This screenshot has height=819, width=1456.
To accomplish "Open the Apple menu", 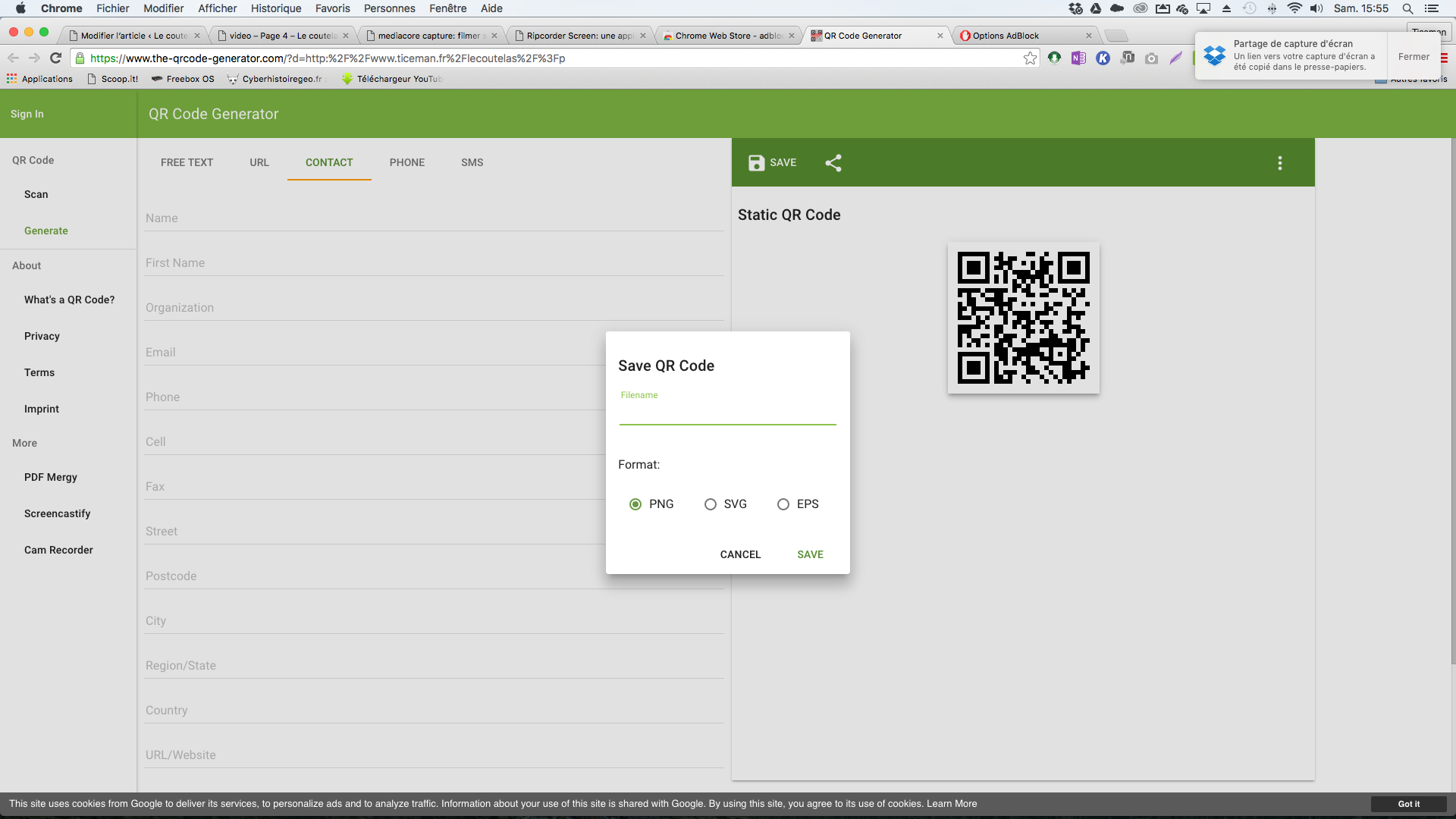I will (x=20, y=8).
